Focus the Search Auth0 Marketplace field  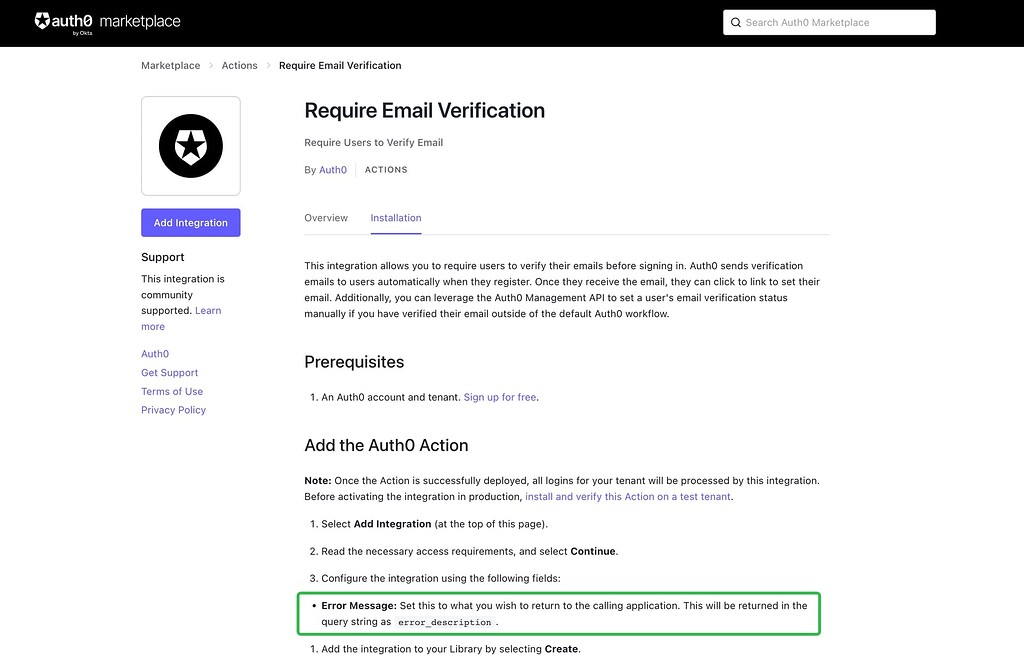click(829, 22)
